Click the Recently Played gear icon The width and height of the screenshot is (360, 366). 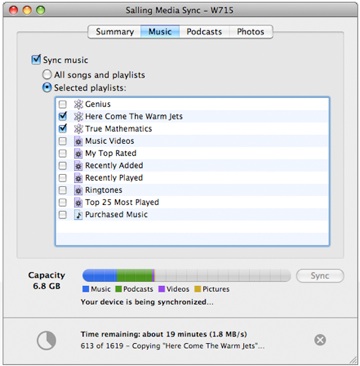78,178
